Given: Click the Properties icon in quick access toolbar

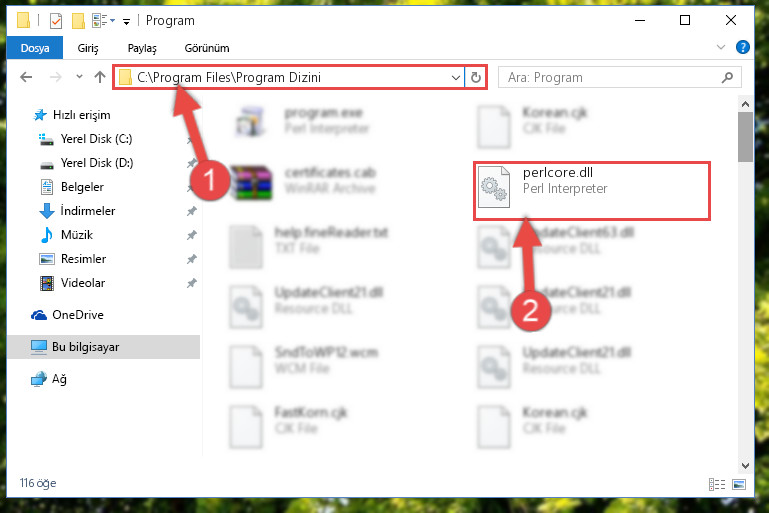Looking at the screenshot, I should (x=56, y=21).
